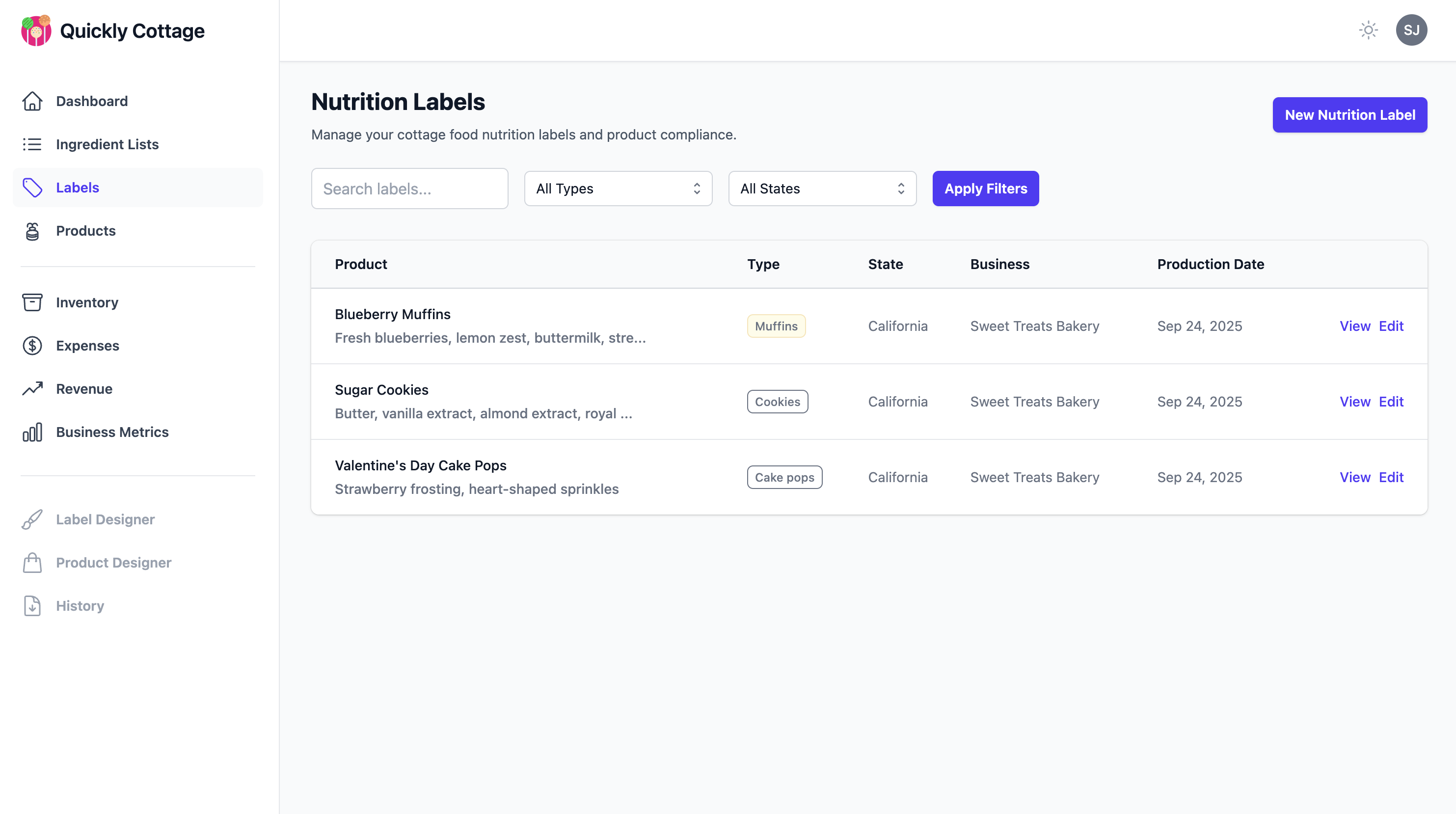The width and height of the screenshot is (1456, 814).
Task: Select the Revenue trend icon
Action: (x=32, y=388)
